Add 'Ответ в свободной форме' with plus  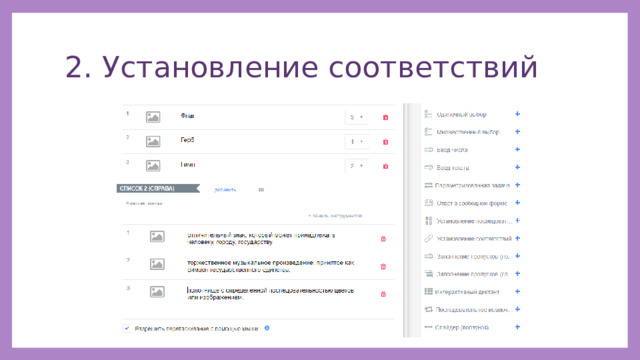(x=518, y=203)
